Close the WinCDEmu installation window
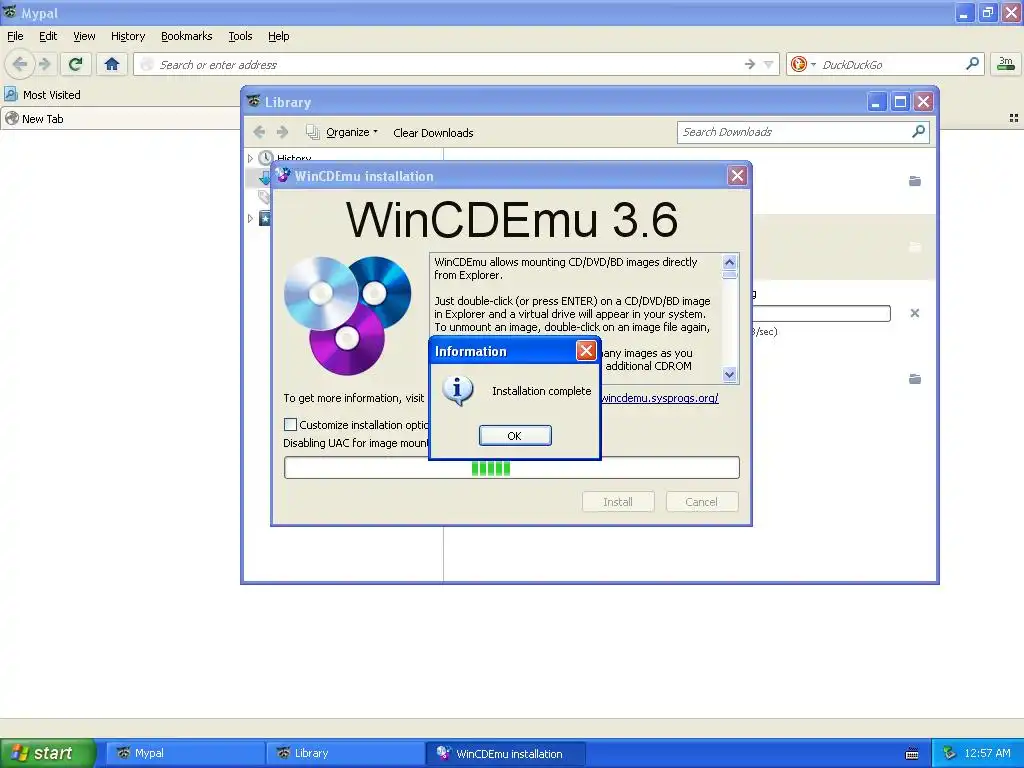 [737, 176]
